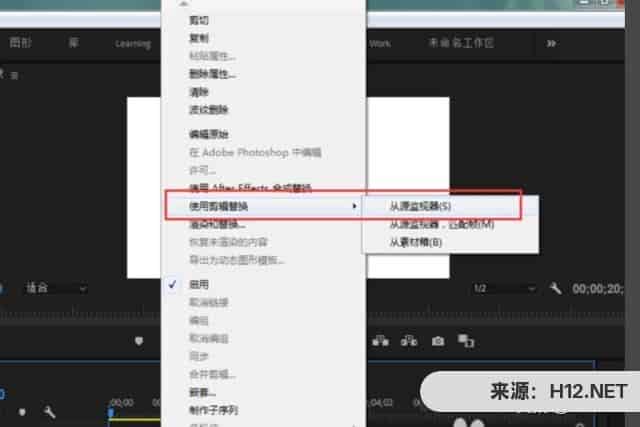Choose 制作子序列 in the context menu

213,410
